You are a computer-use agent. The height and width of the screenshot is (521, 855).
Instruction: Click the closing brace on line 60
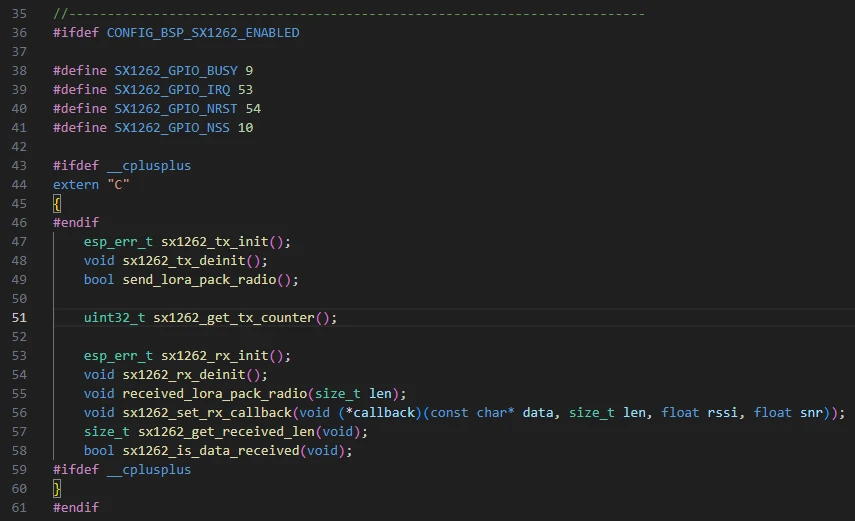tap(57, 489)
